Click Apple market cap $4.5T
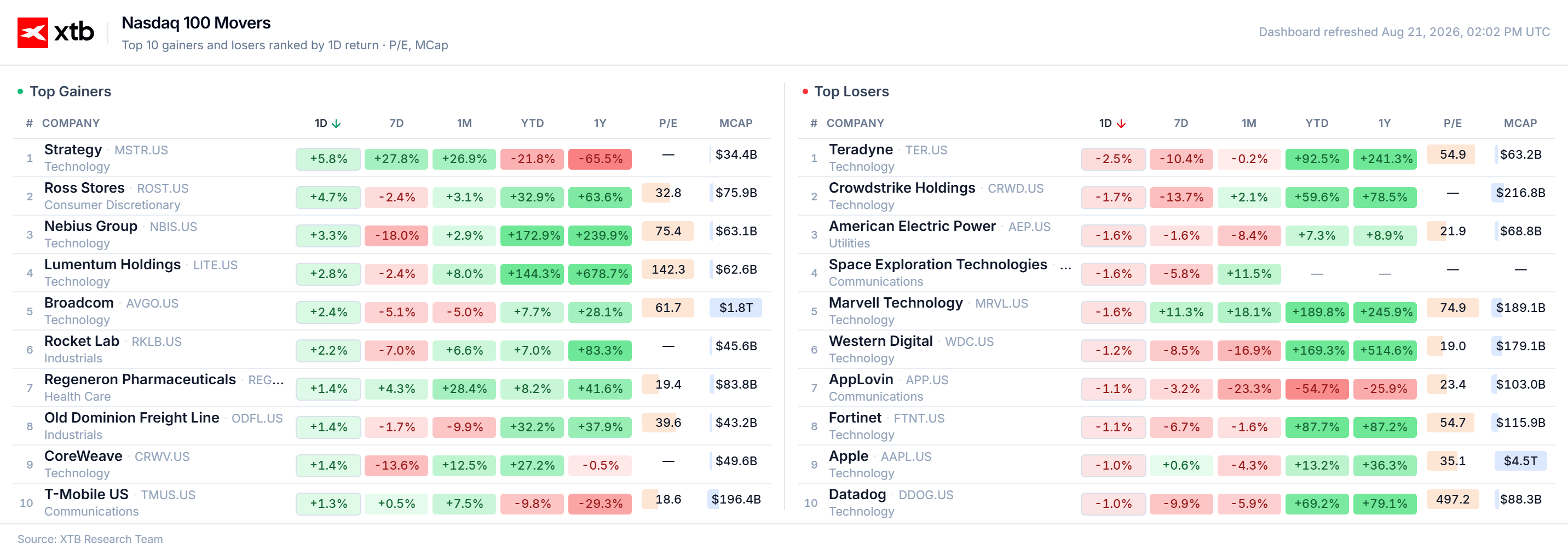 click(1520, 461)
